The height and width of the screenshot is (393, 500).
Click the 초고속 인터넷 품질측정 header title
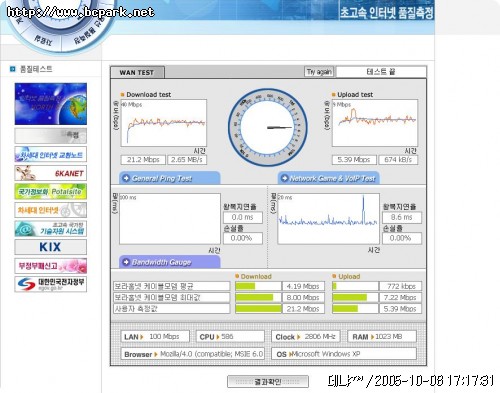(386, 13)
